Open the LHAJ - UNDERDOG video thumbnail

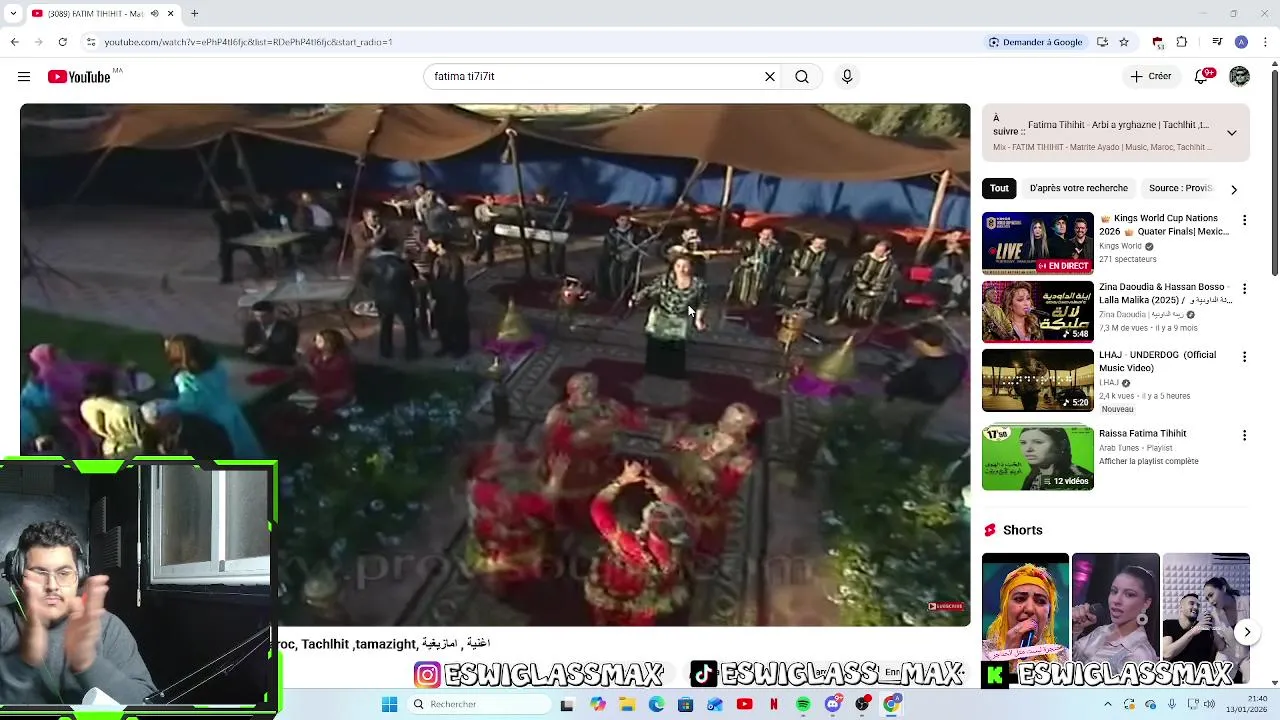click(x=1037, y=380)
